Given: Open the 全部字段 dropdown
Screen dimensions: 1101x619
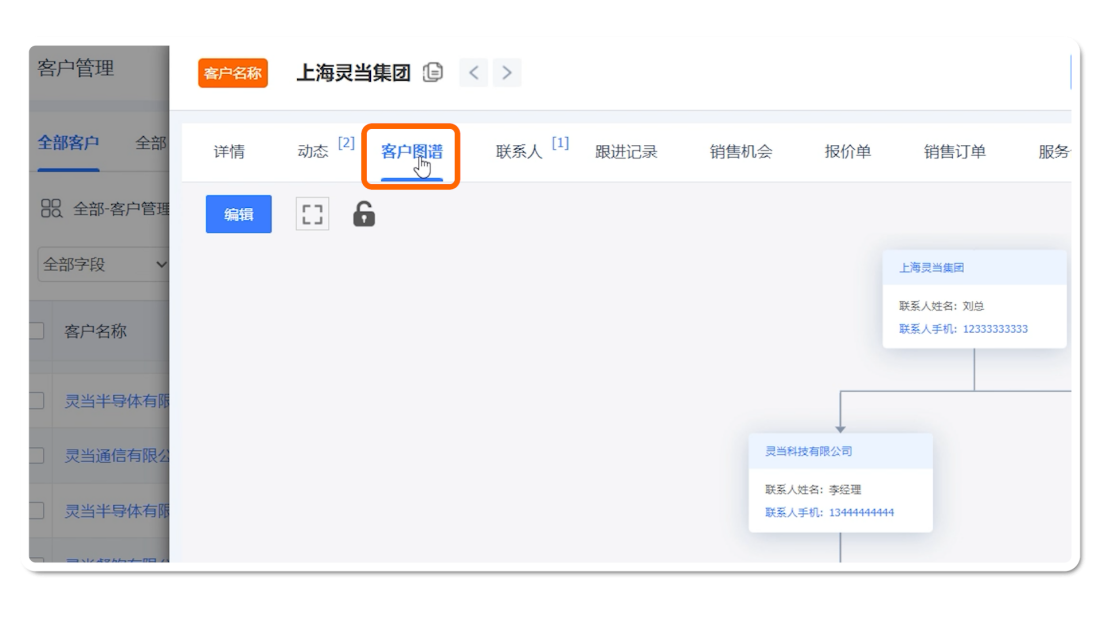Looking at the screenshot, I should 103,265.
